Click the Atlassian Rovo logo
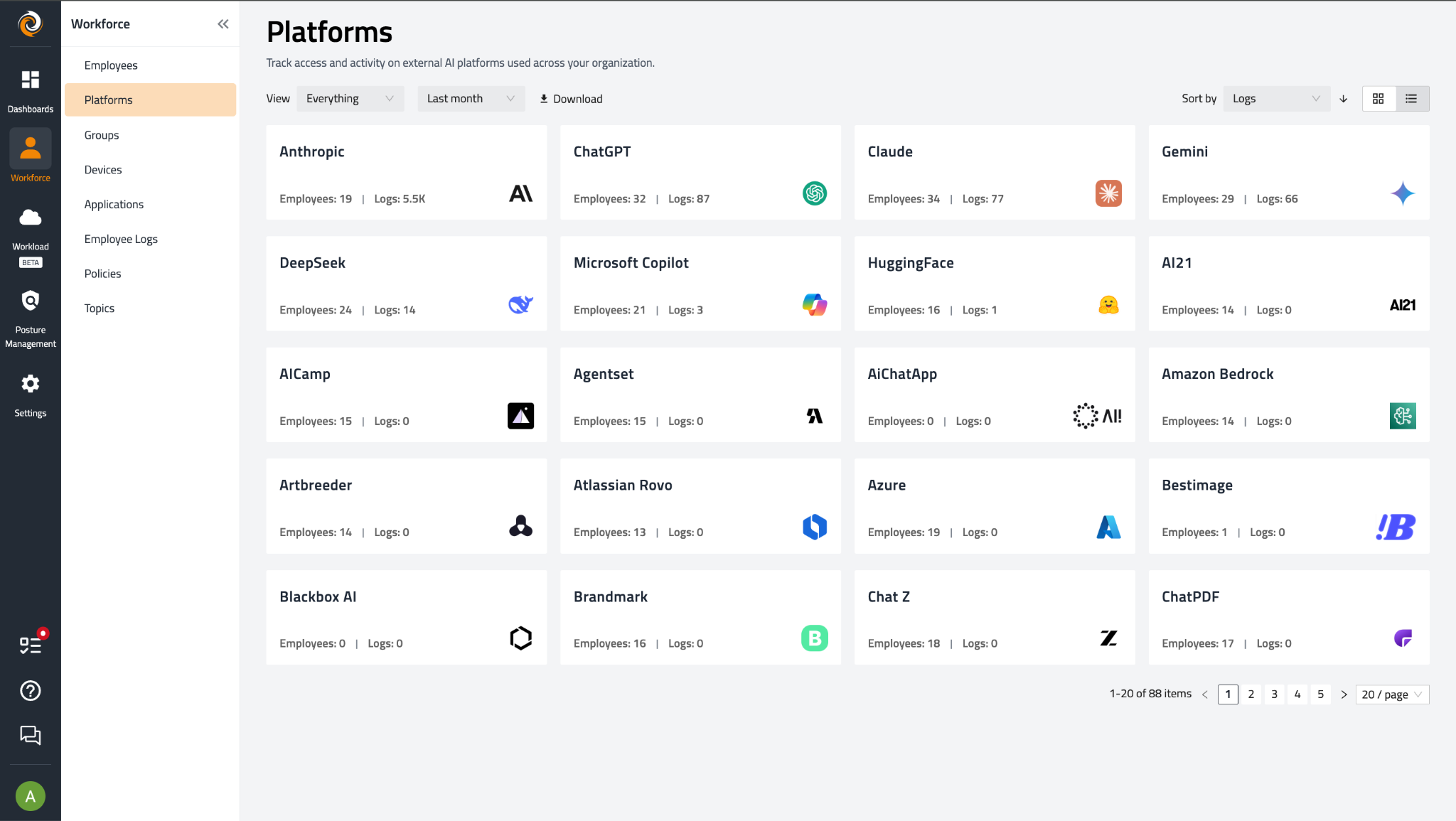 pyautogui.click(x=815, y=527)
